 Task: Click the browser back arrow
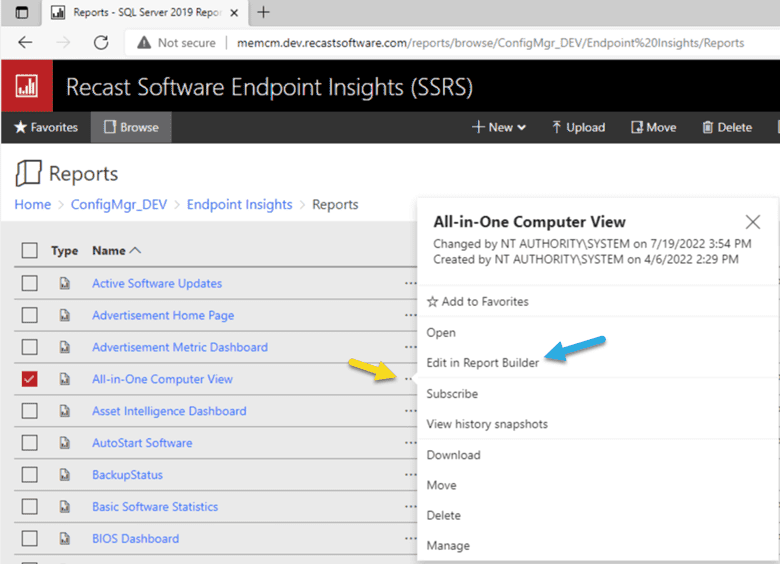point(26,43)
